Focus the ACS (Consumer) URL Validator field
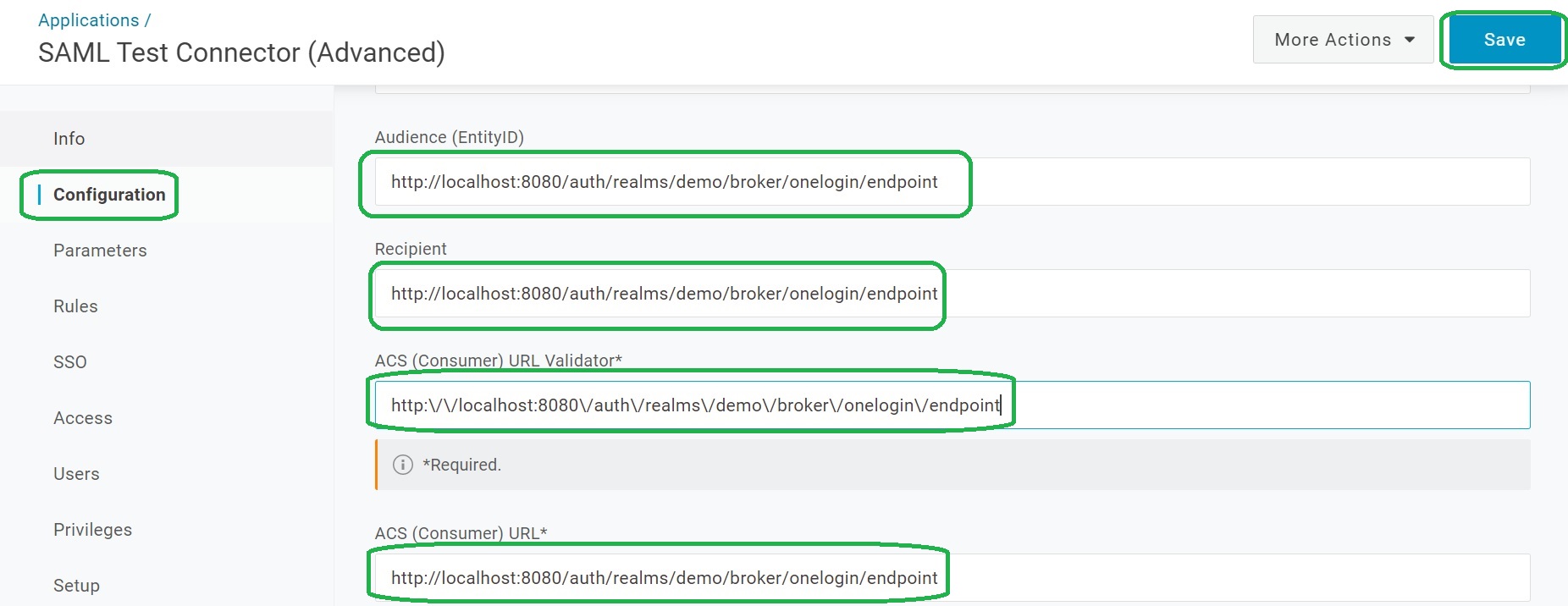This screenshot has height=606, width=1568. 952,405
